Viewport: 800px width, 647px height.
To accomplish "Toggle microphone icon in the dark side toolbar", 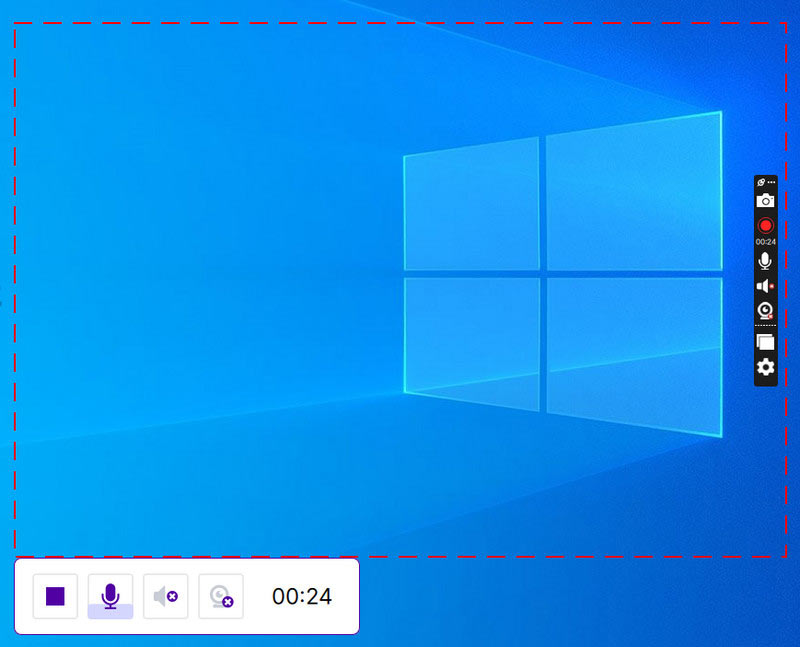I will (765, 260).
